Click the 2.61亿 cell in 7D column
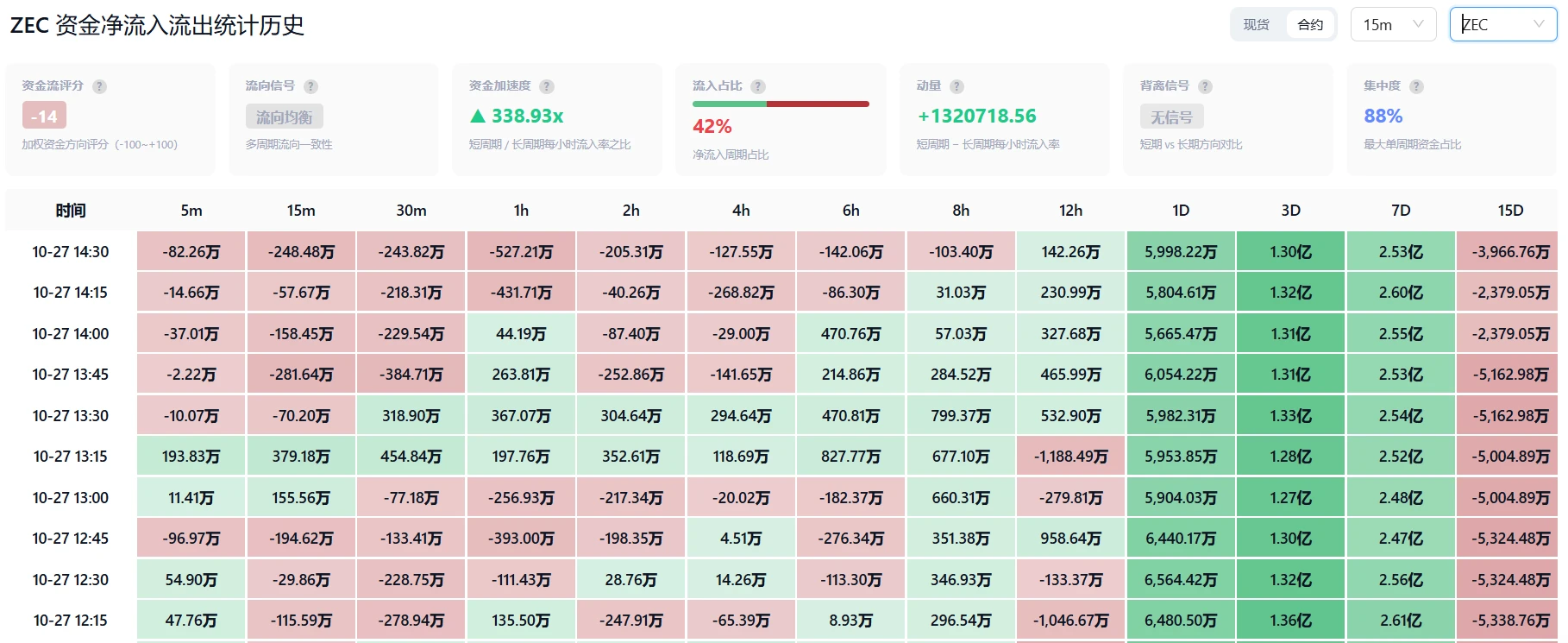This screenshot has height=643, width=1568. coord(1401,621)
